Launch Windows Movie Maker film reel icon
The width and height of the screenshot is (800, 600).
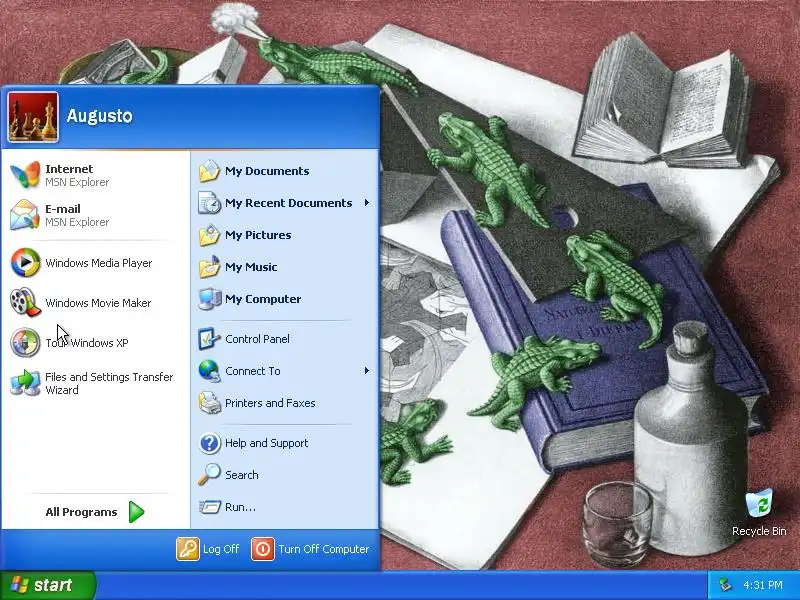pos(25,303)
